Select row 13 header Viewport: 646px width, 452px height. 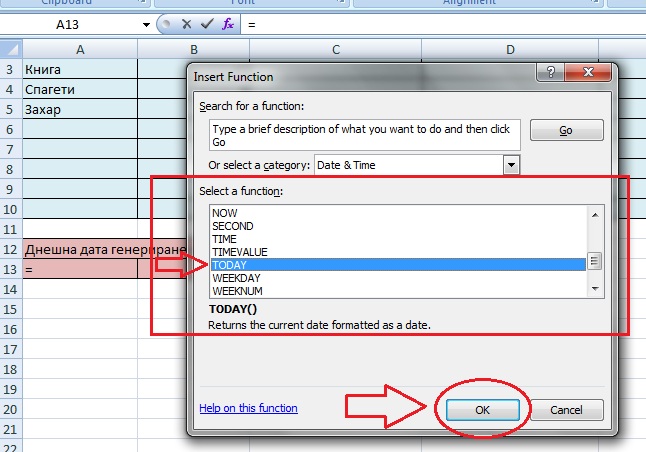pyautogui.click(x=9, y=269)
